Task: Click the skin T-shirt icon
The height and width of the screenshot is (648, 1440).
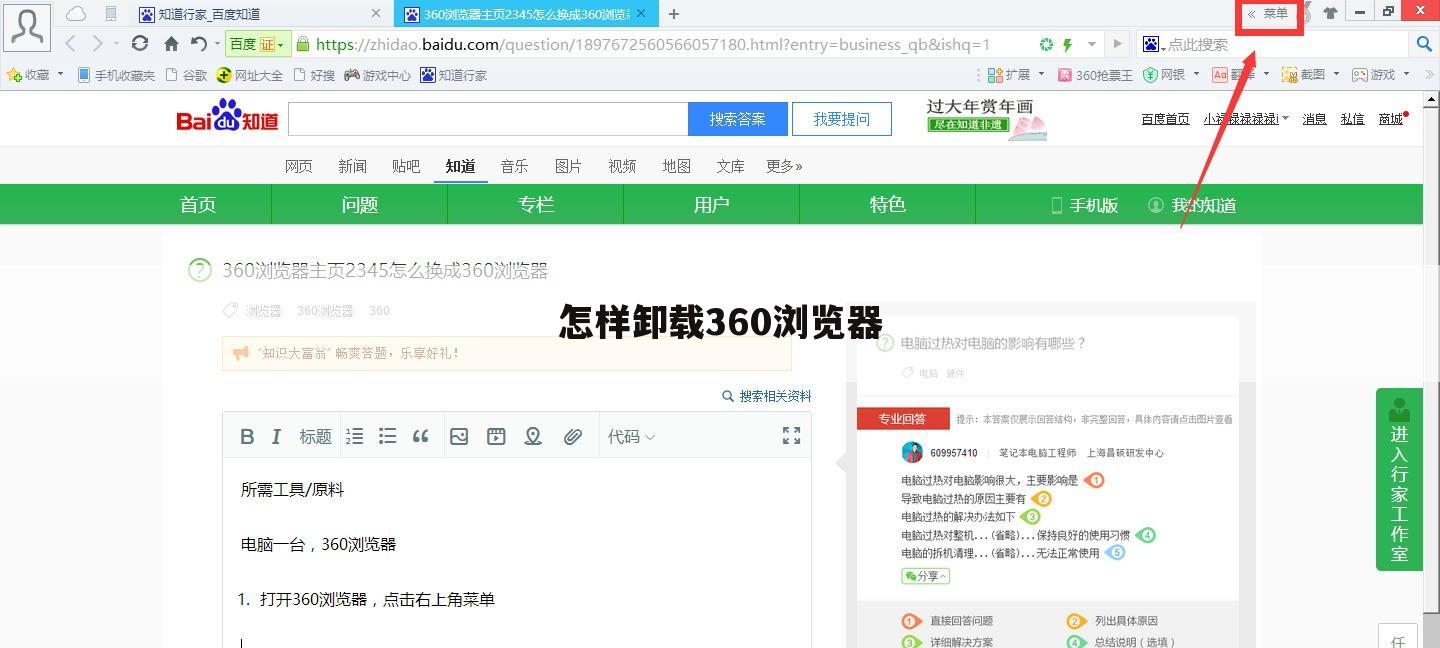Action: click(1330, 13)
